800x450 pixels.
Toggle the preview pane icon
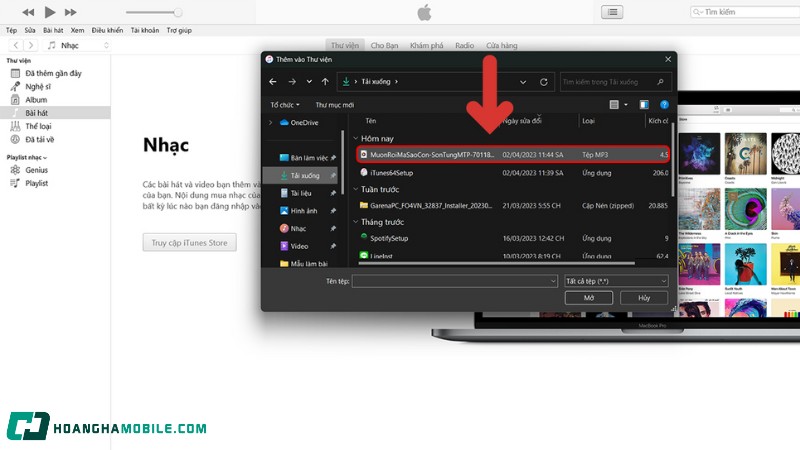pyautogui.click(x=644, y=105)
